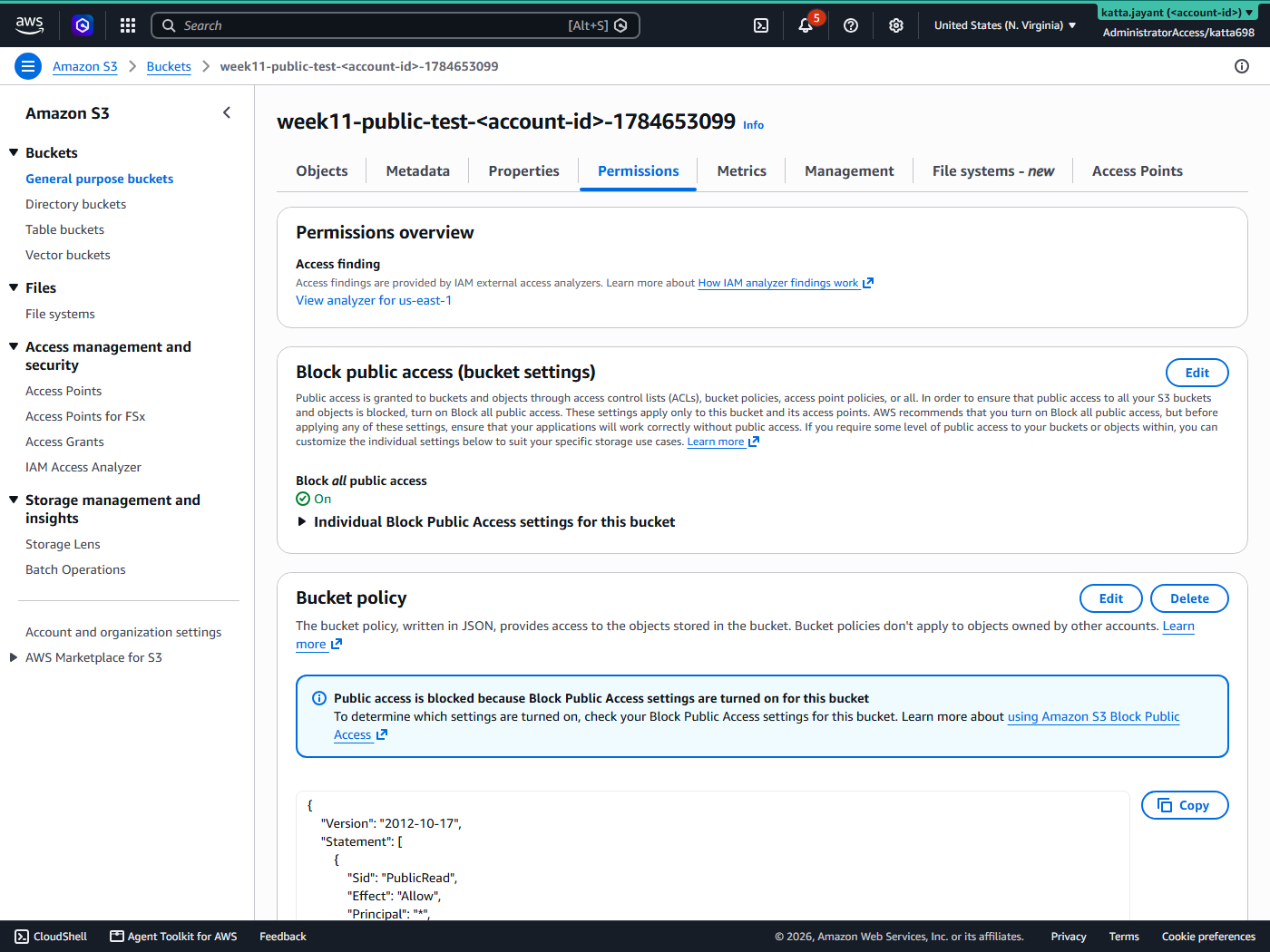Switch to the Objects tab
Screen dimensions: 1270x952
point(322,170)
